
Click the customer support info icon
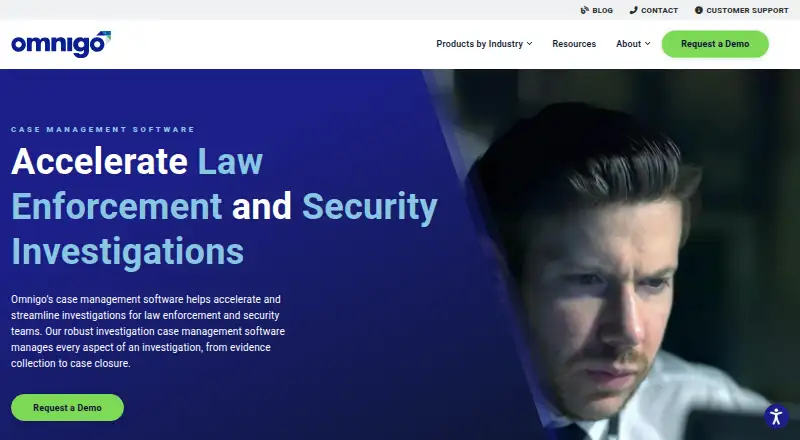click(x=699, y=10)
